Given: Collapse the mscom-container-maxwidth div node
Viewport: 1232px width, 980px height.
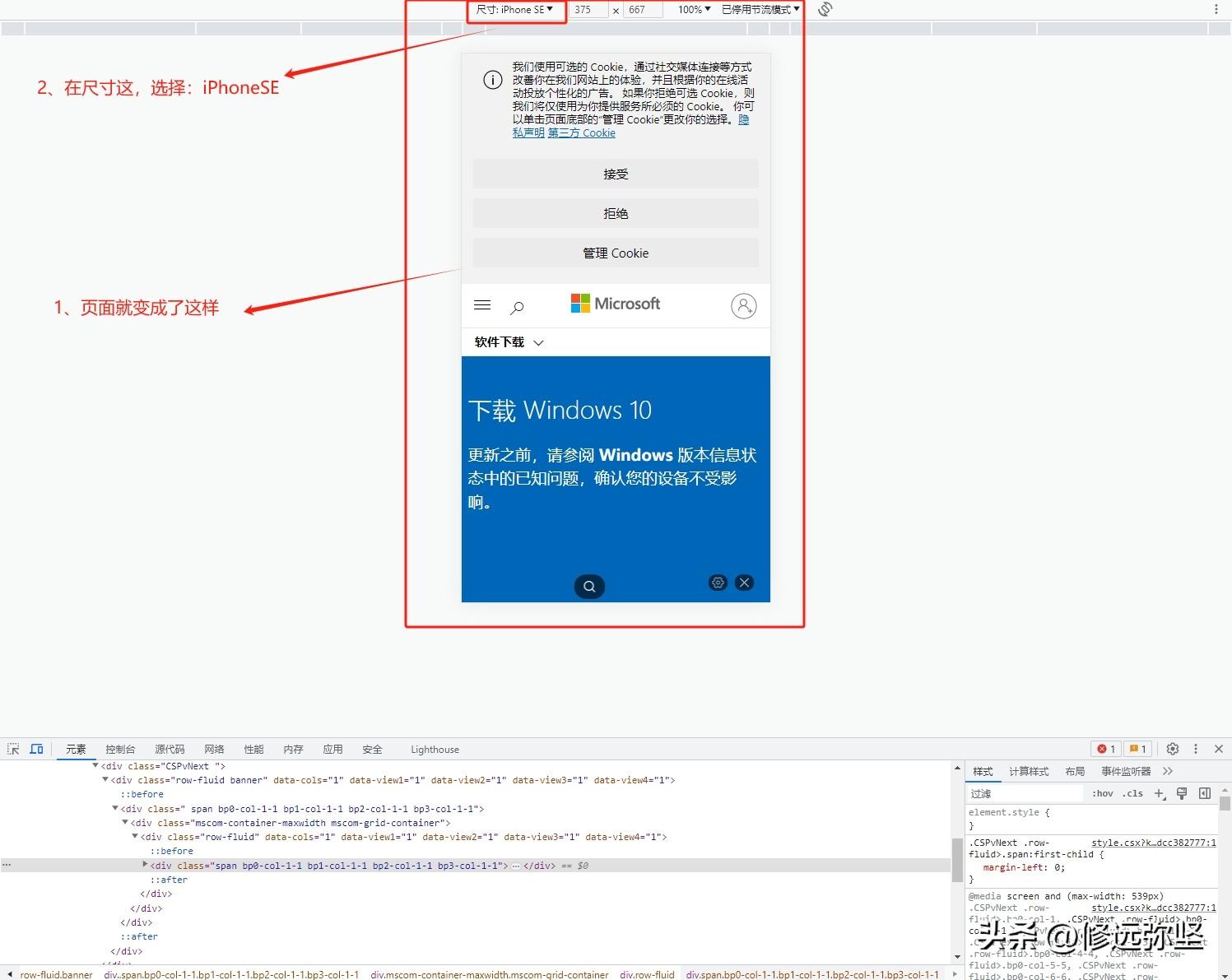Looking at the screenshot, I should tap(125, 822).
